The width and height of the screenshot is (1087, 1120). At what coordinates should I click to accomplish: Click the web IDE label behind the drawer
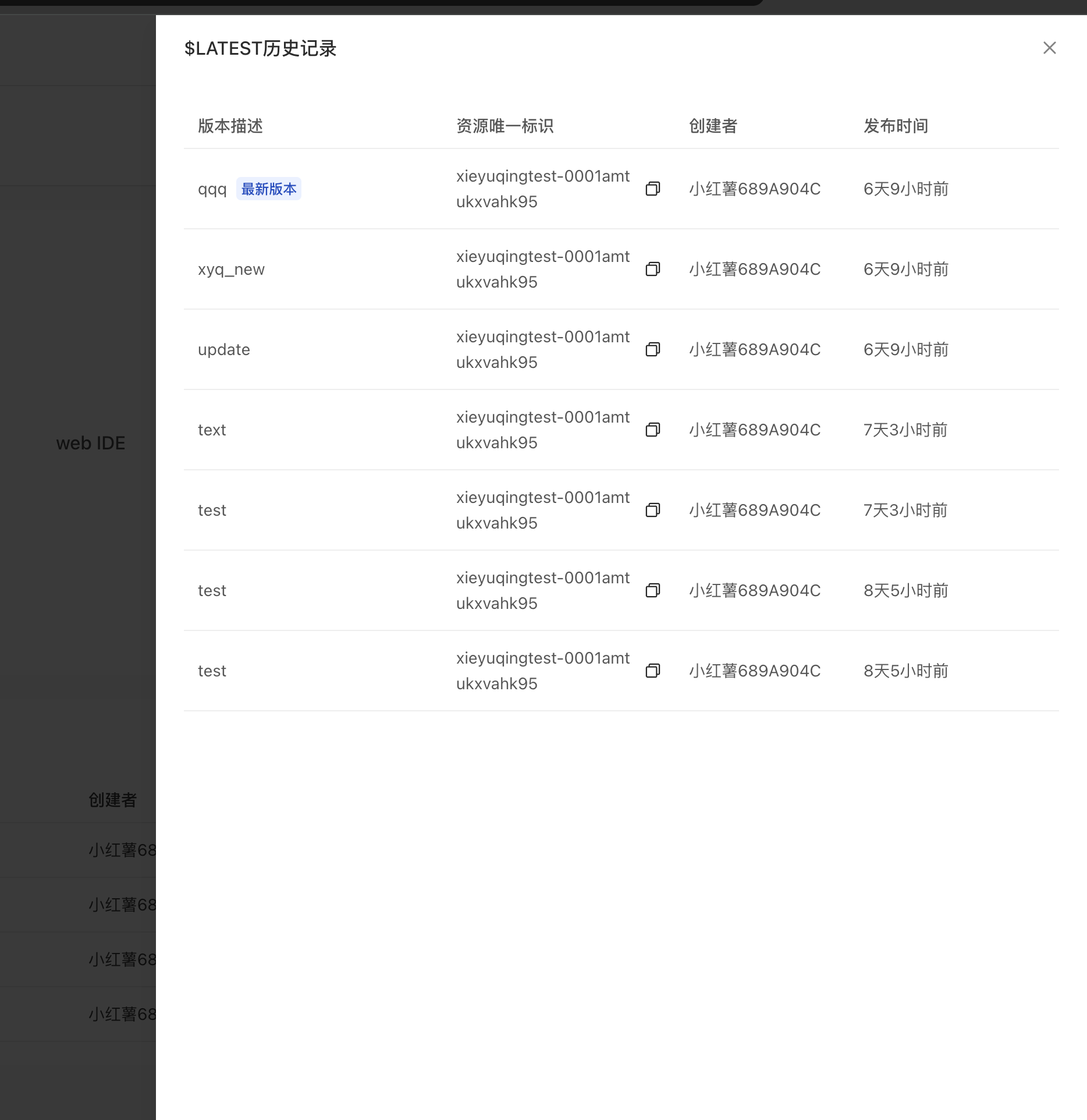(91, 443)
